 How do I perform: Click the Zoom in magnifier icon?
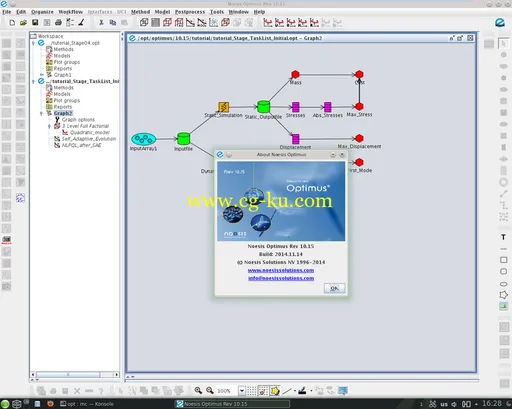(198, 390)
